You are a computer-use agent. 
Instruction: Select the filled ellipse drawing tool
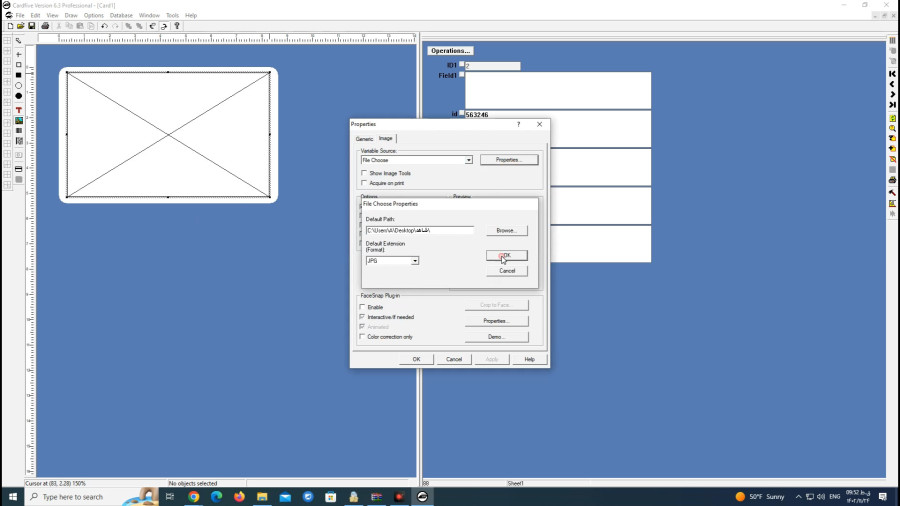click(x=18, y=96)
